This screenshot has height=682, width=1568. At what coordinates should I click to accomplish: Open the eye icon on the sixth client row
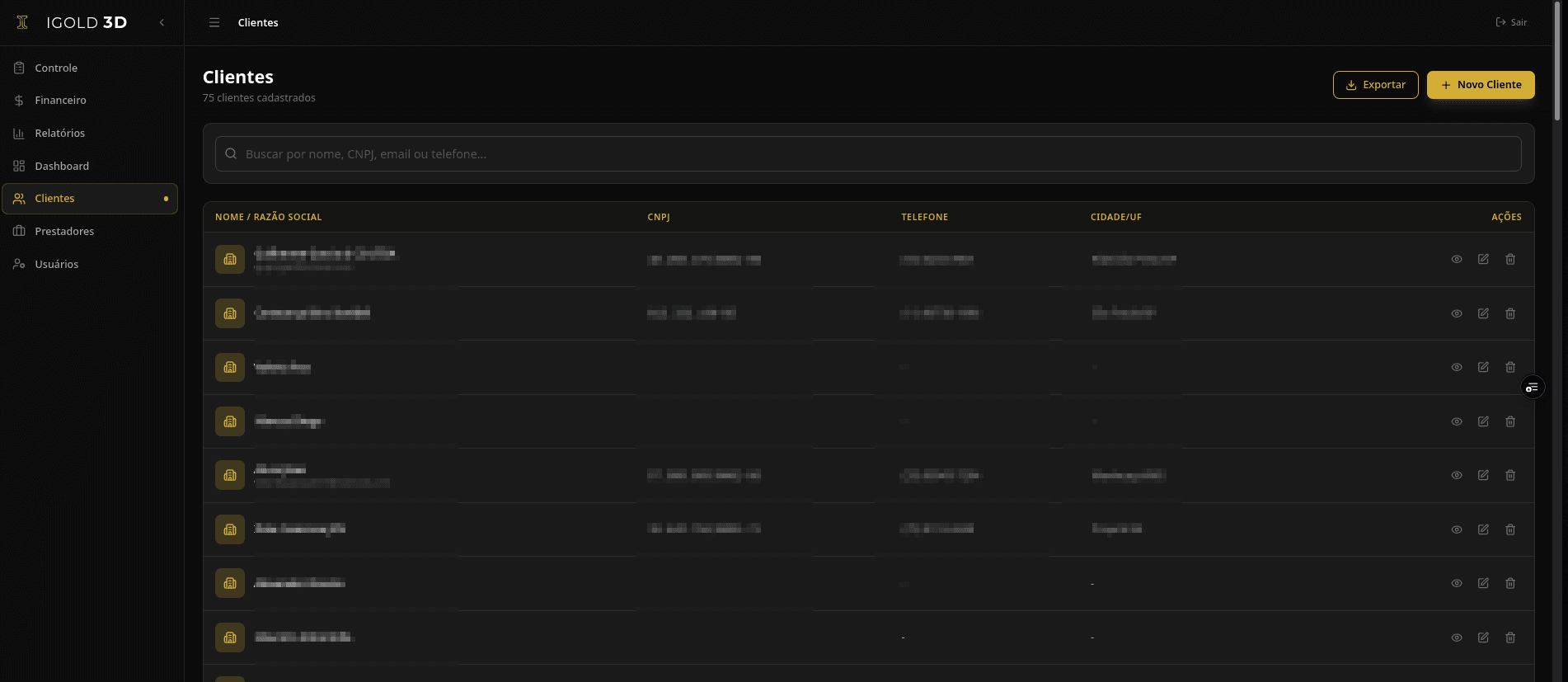(1457, 529)
